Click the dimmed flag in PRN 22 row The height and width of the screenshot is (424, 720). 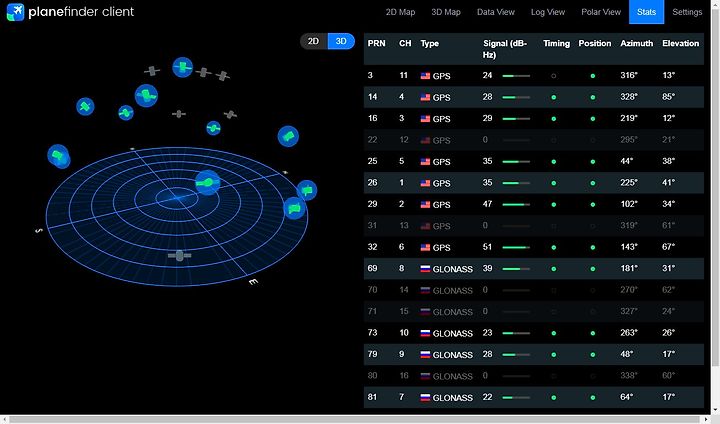click(425, 140)
